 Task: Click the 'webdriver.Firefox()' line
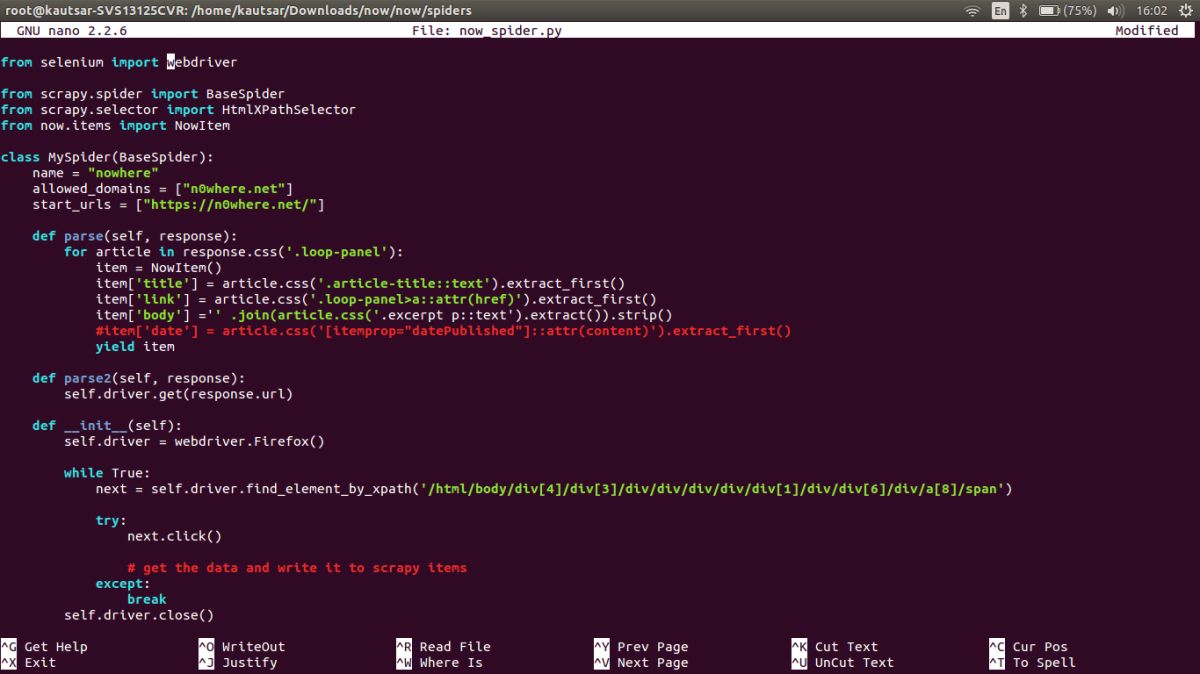tap(194, 441)
